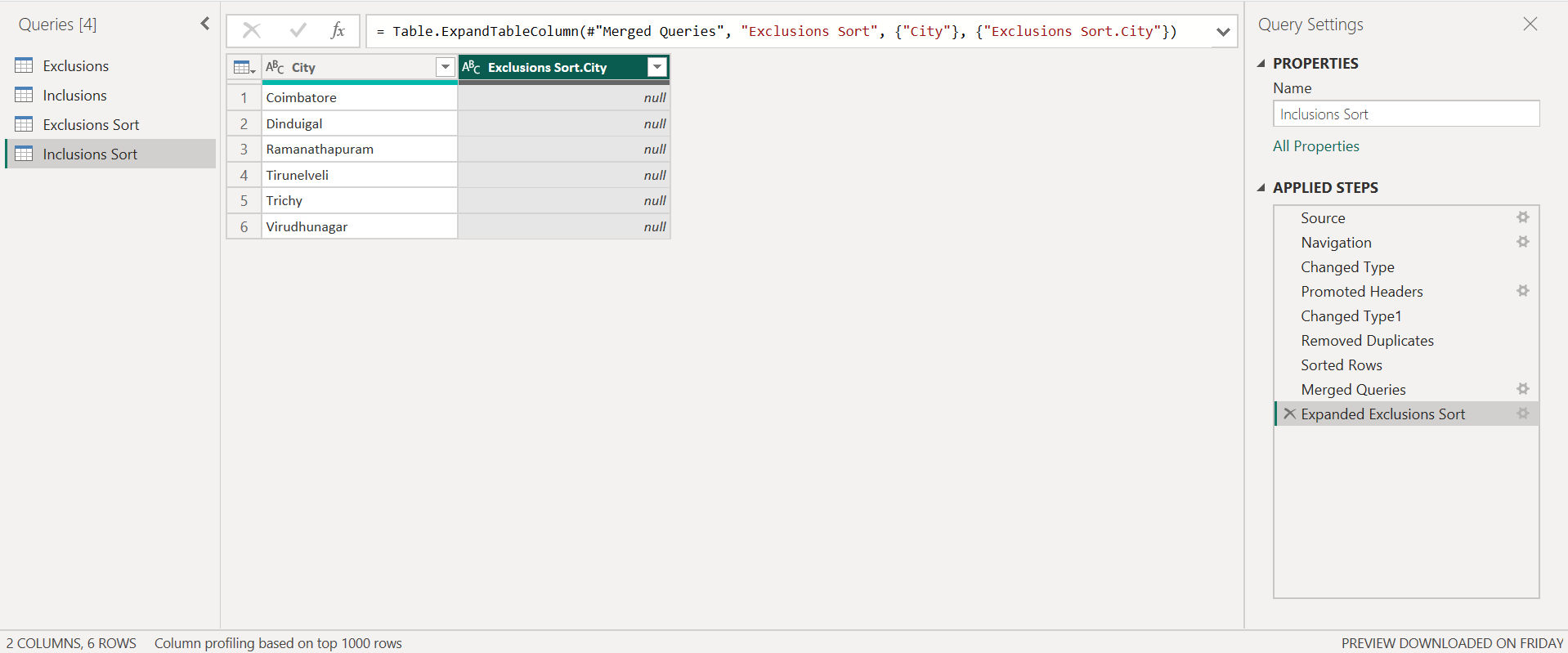
Task: Cancel formula edit with the X icon
Action: (252, 31)
